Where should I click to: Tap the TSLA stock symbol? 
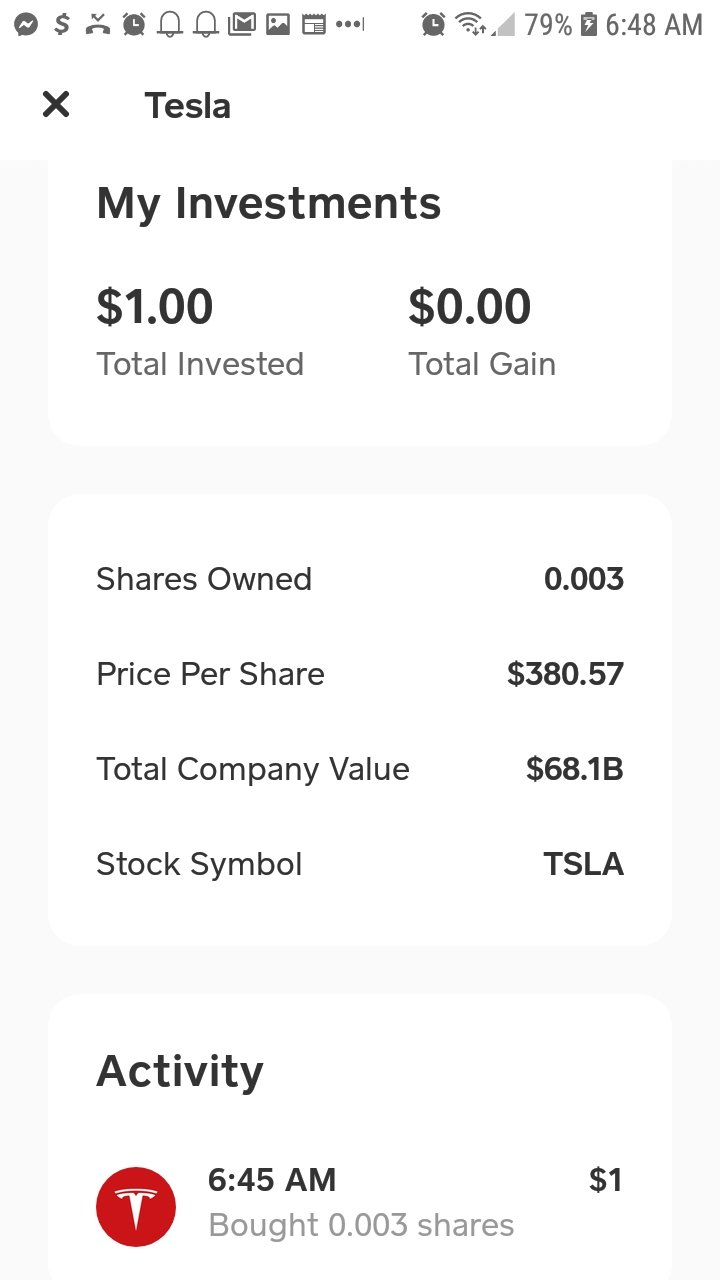coord(583,864)
